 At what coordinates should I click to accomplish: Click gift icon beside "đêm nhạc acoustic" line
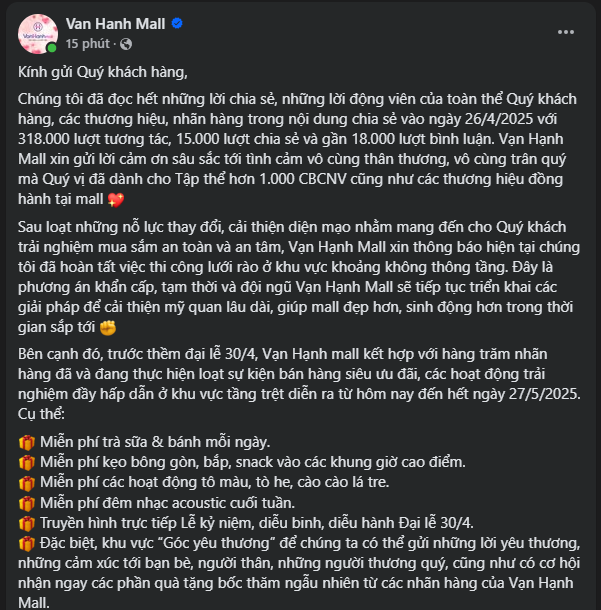coord(27,501)
